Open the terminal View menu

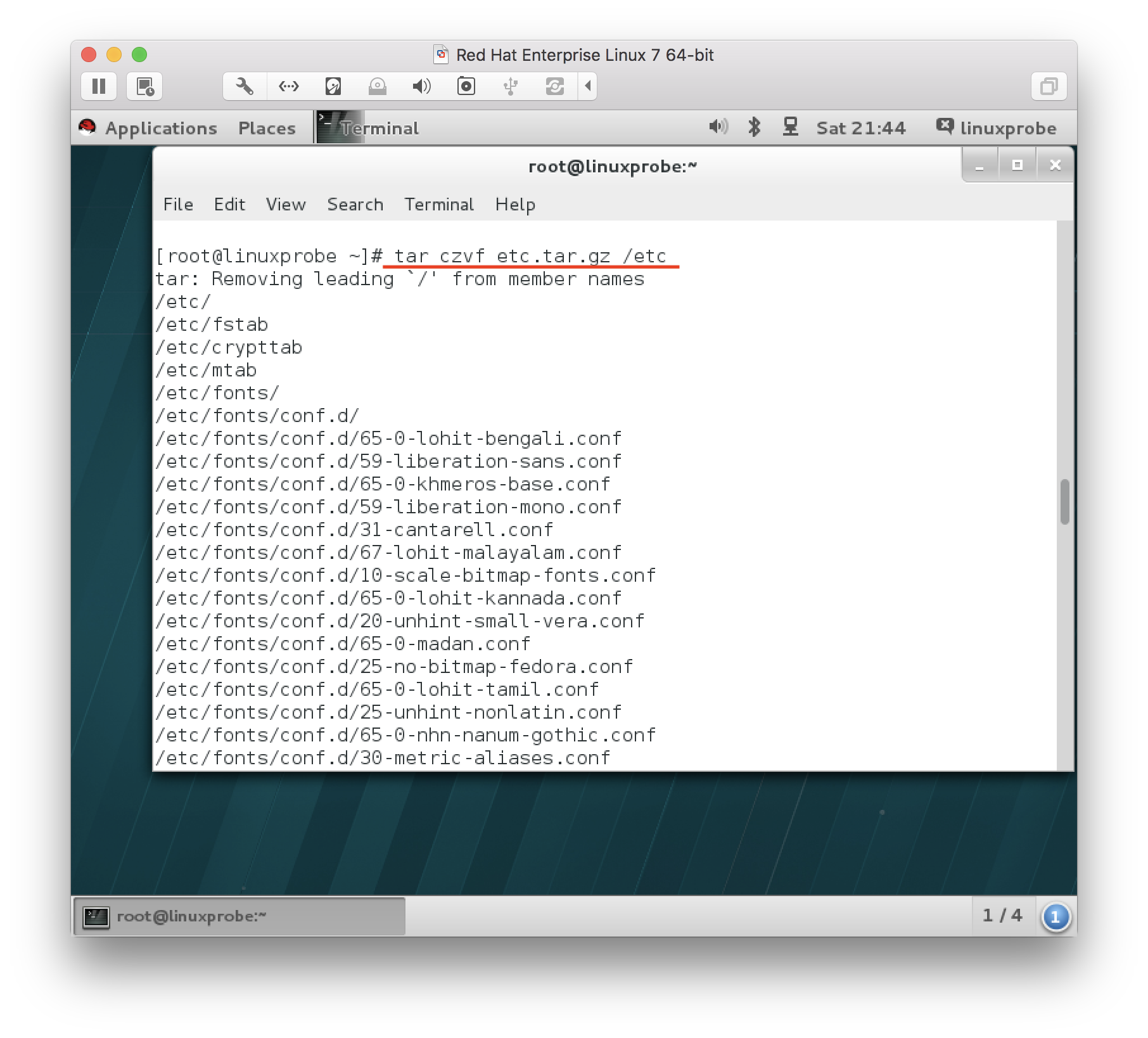[x=286, y=205]
